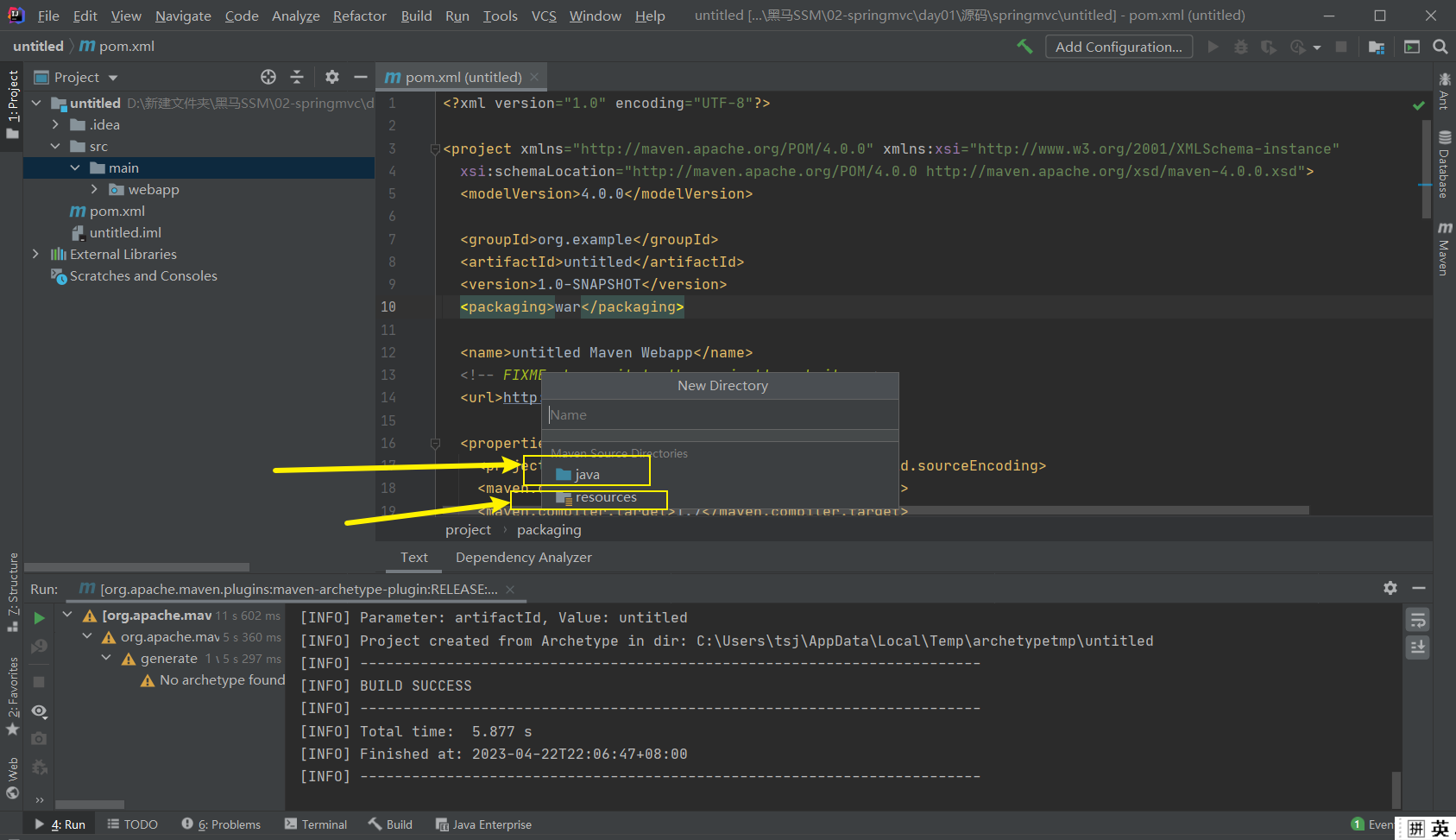Collapse the untitled project root node
Viewport: 1456px width, 840px height.
point(37,103)
